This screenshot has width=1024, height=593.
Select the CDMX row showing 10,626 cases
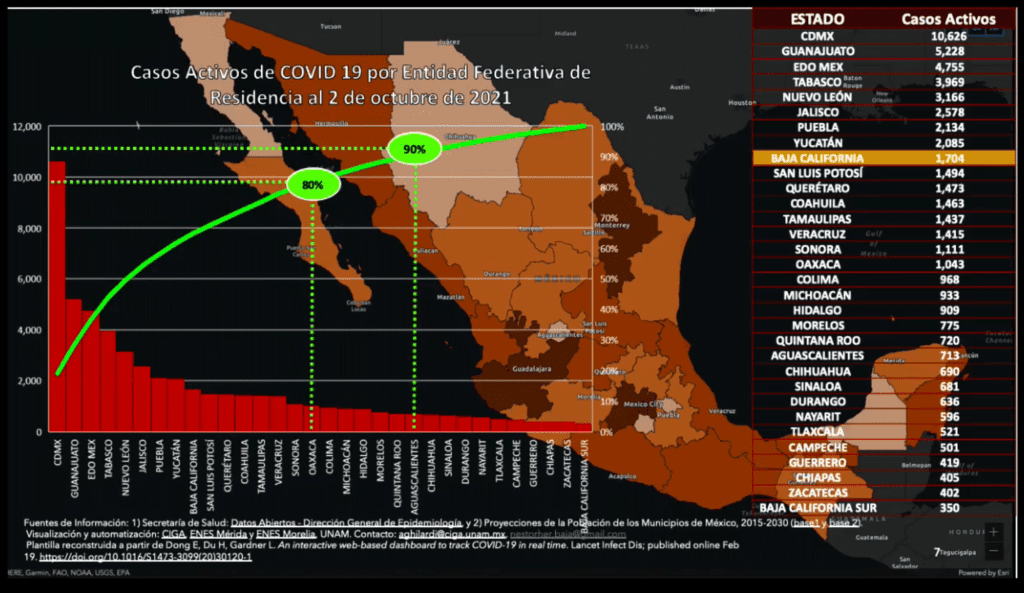coord(884,36)
